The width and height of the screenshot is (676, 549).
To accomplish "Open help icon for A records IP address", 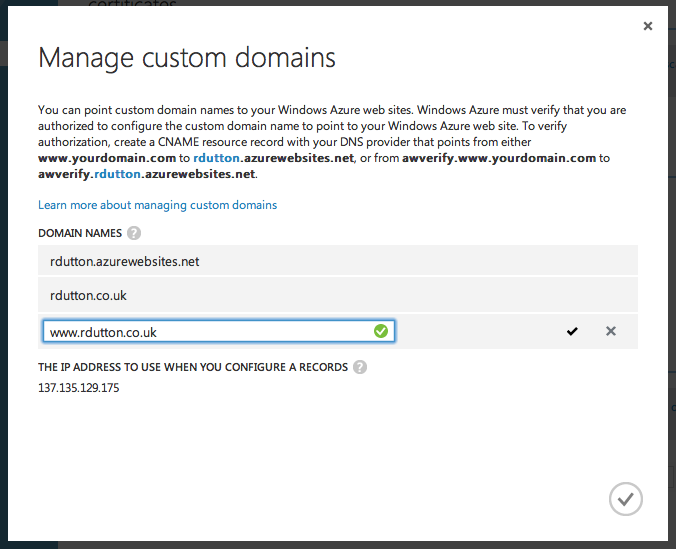I will 360,367.
